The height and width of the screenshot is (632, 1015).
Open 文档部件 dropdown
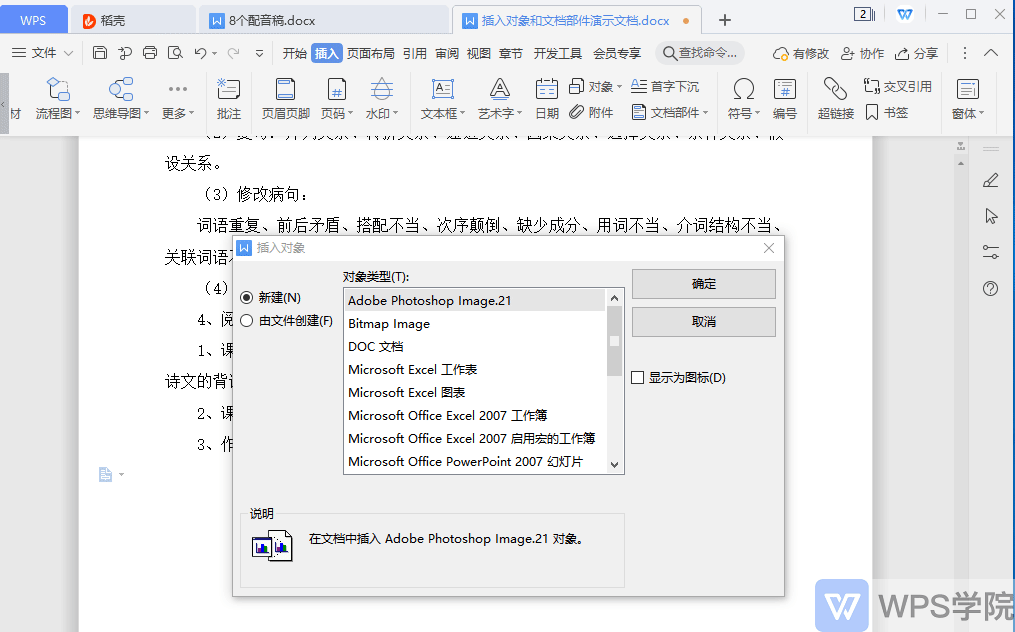coord(670,113)
